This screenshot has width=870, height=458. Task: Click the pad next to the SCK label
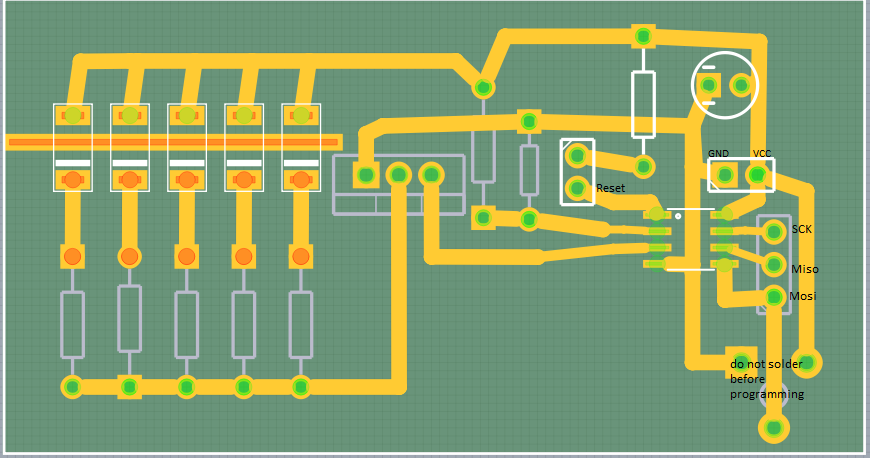coord(774,231)
